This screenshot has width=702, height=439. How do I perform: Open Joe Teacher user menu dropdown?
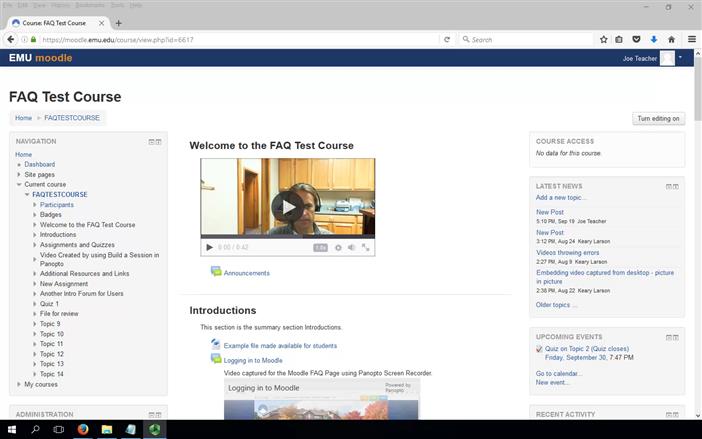pos(680,58)
